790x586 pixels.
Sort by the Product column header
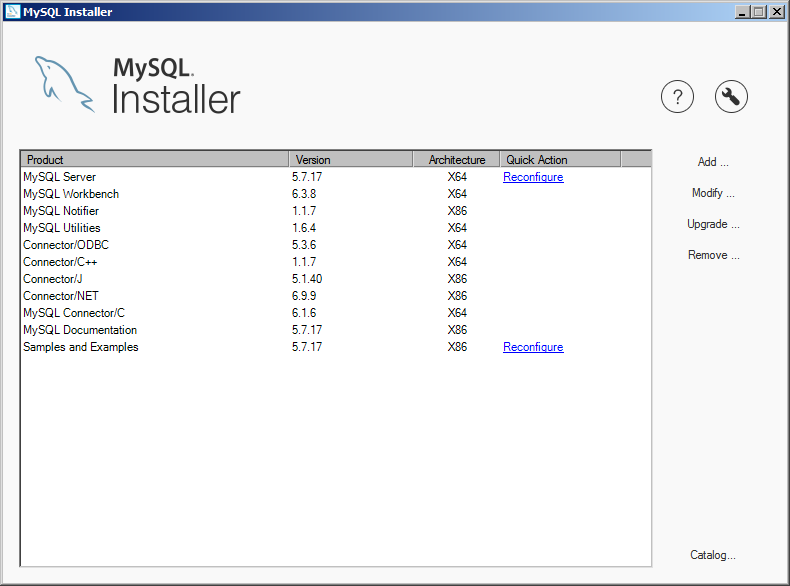click(155, 159)
